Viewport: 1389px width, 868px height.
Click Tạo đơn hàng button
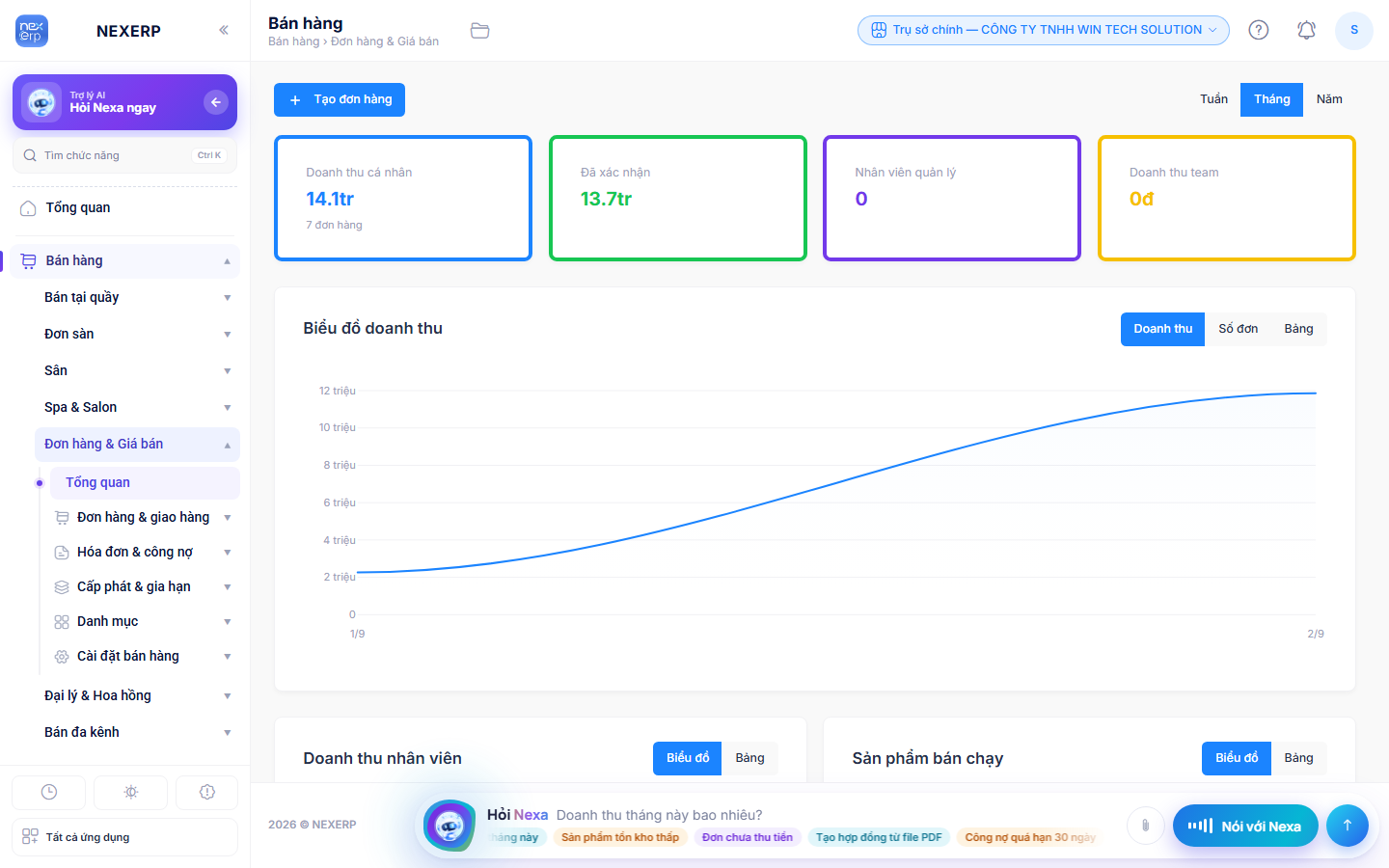click(340, 100)
